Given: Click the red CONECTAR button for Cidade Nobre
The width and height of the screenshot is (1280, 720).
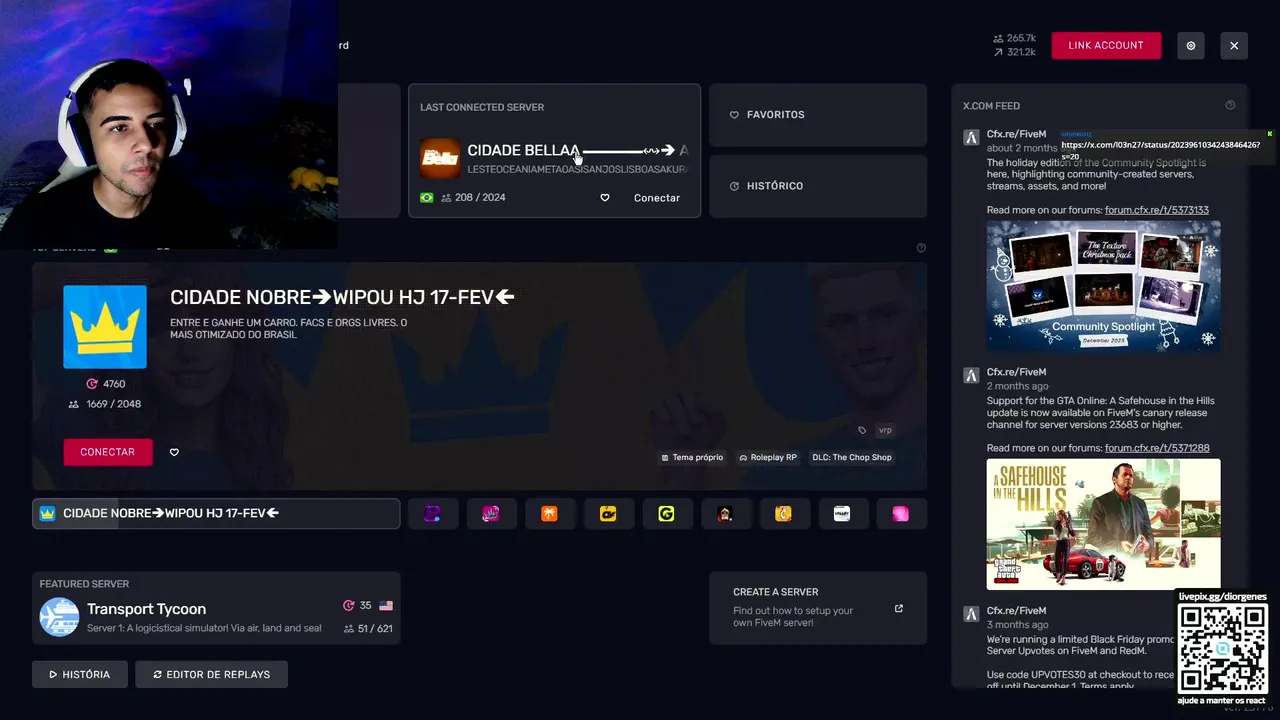Looking at the screenshot, I should click(108, 452).
